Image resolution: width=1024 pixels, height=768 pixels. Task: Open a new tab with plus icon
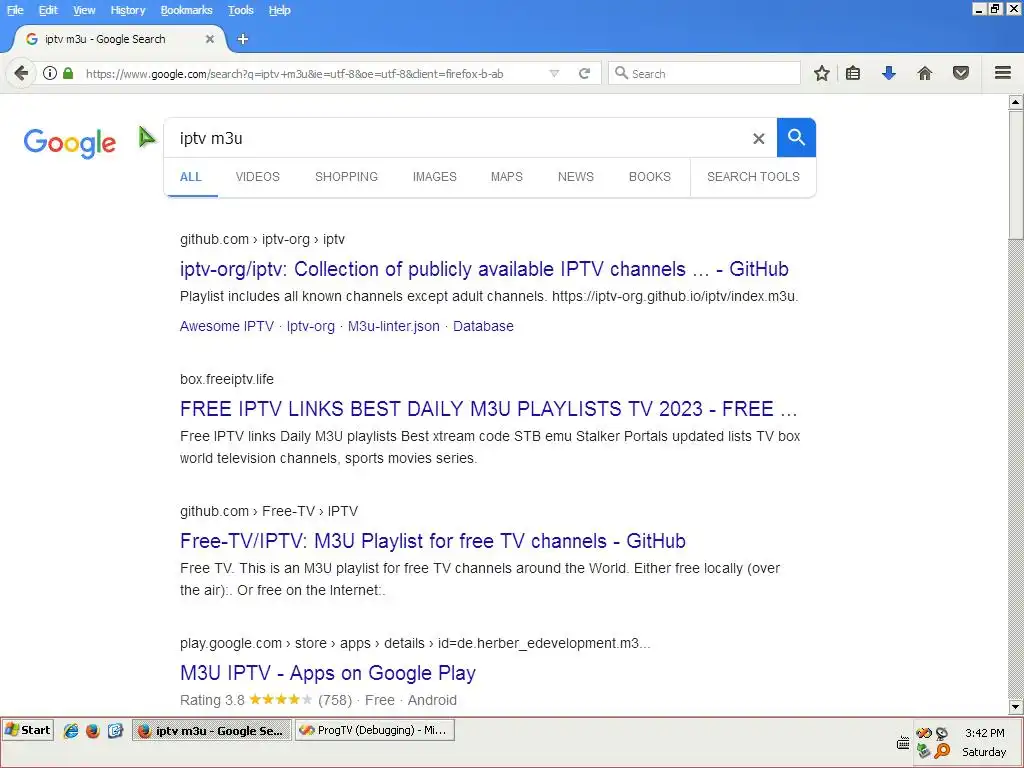242,39
